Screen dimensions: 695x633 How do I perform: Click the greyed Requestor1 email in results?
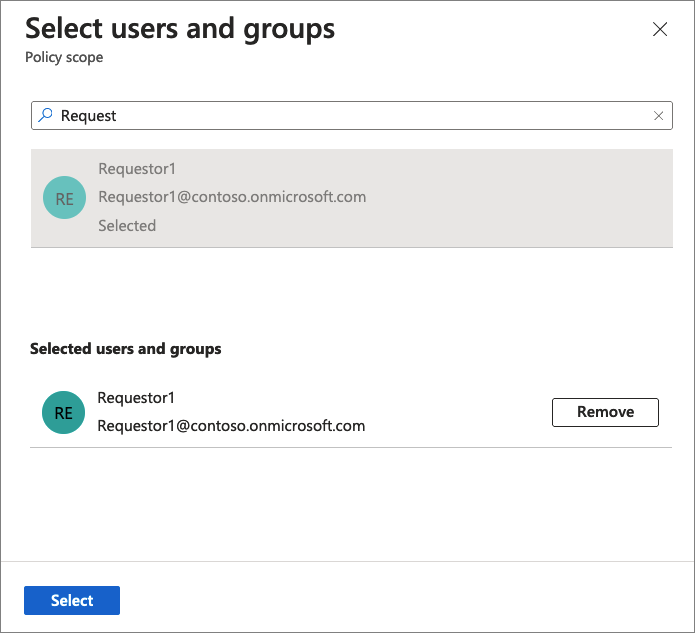[x=232, y=197]
